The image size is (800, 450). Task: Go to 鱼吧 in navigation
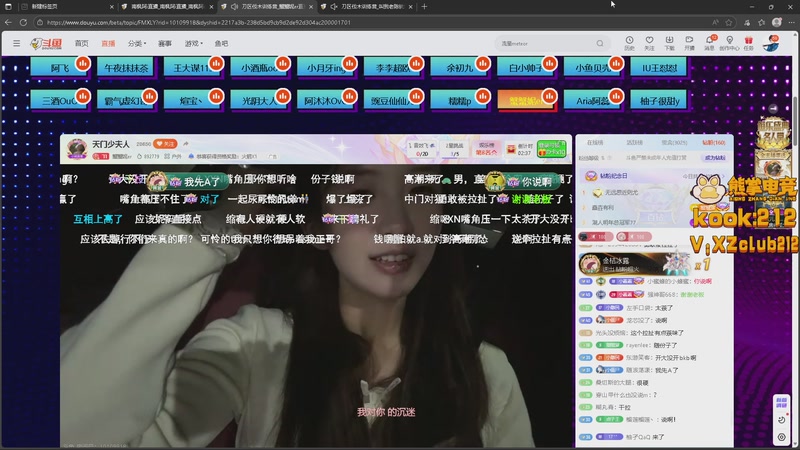coord(221,43)
